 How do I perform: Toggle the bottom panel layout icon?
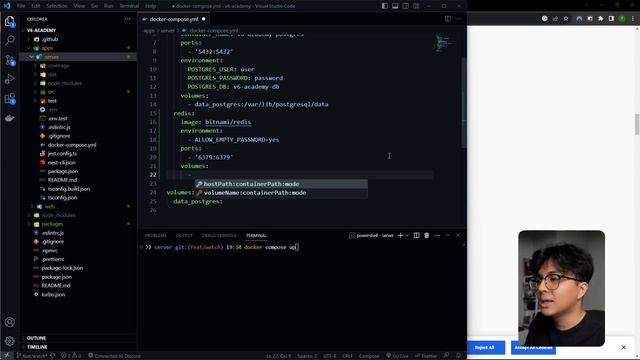coord(395,6)
